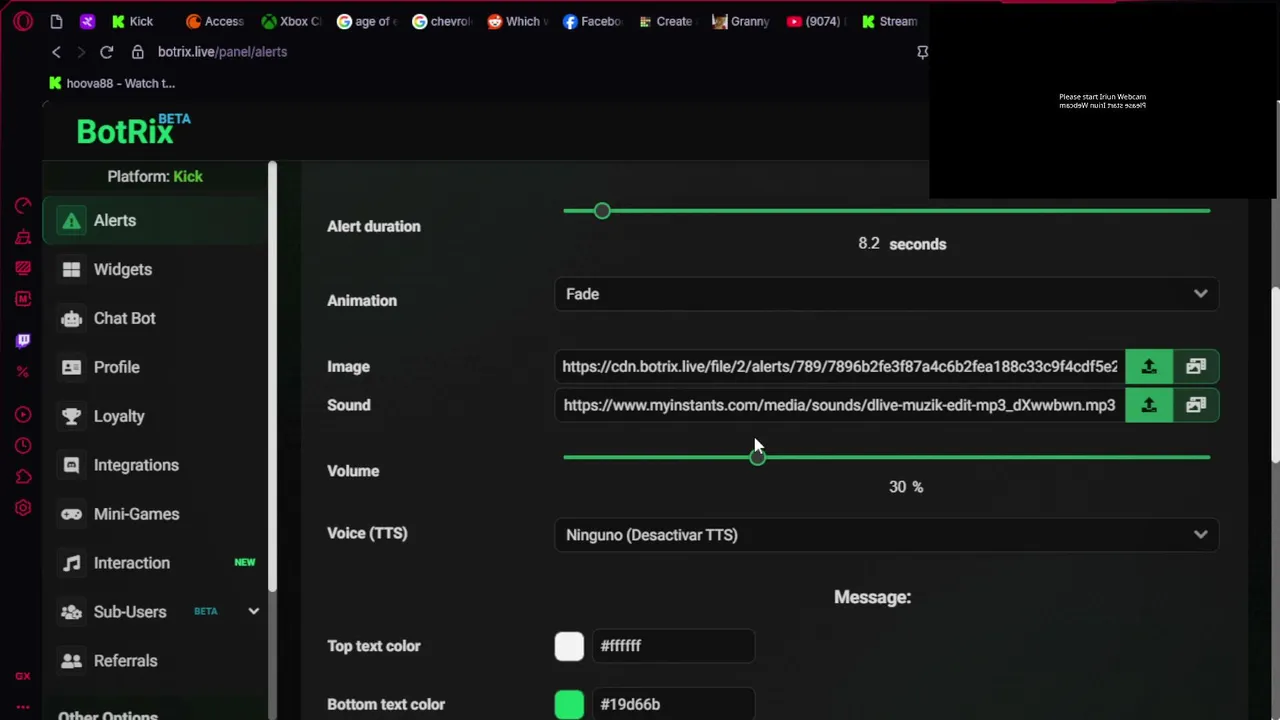Open the Widgets section
The width and height of the screenshot is (1280, 720).
pos(155,269)
